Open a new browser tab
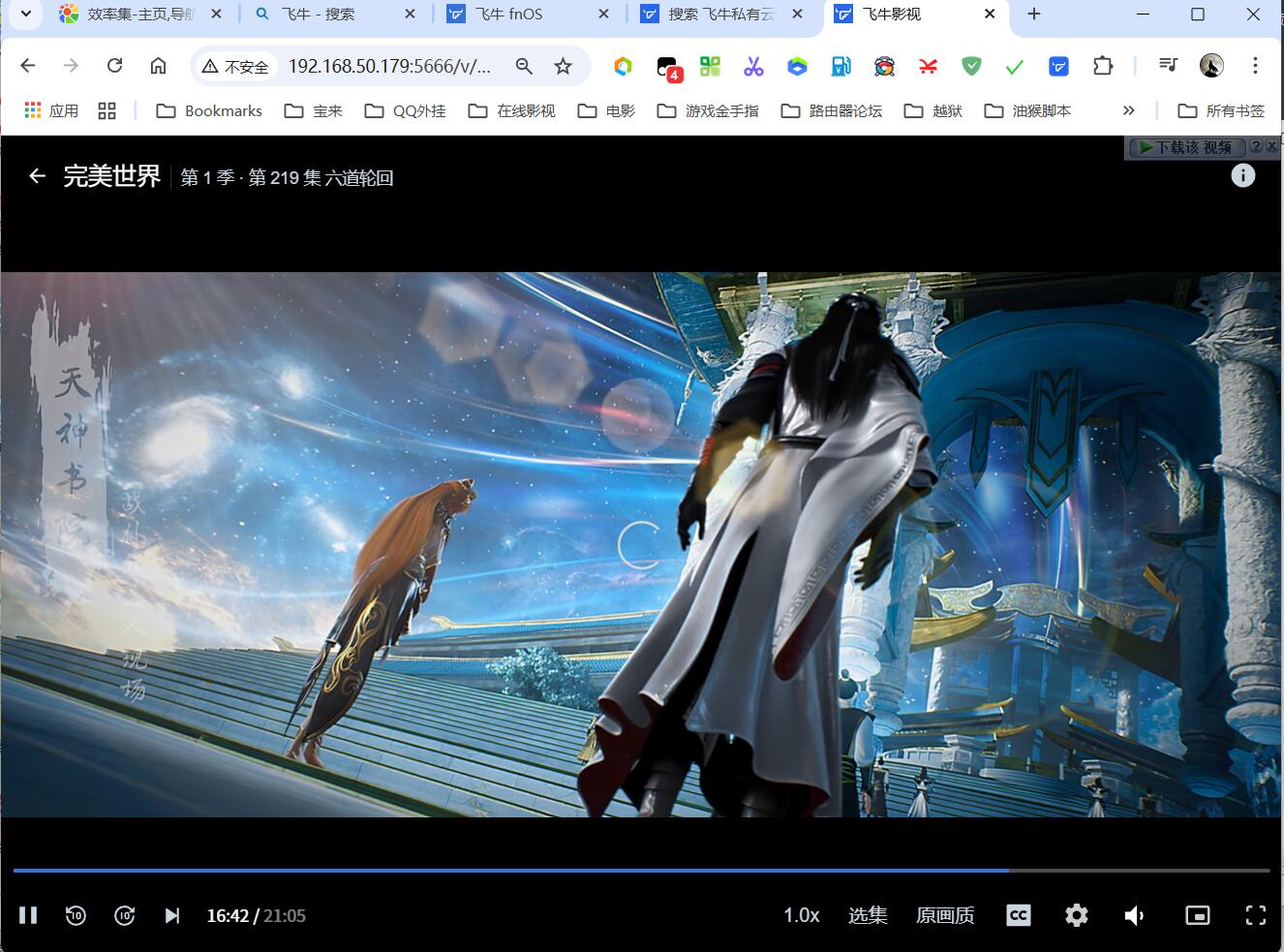This screenshot has height=952, width=1284. pos(1034,15)
